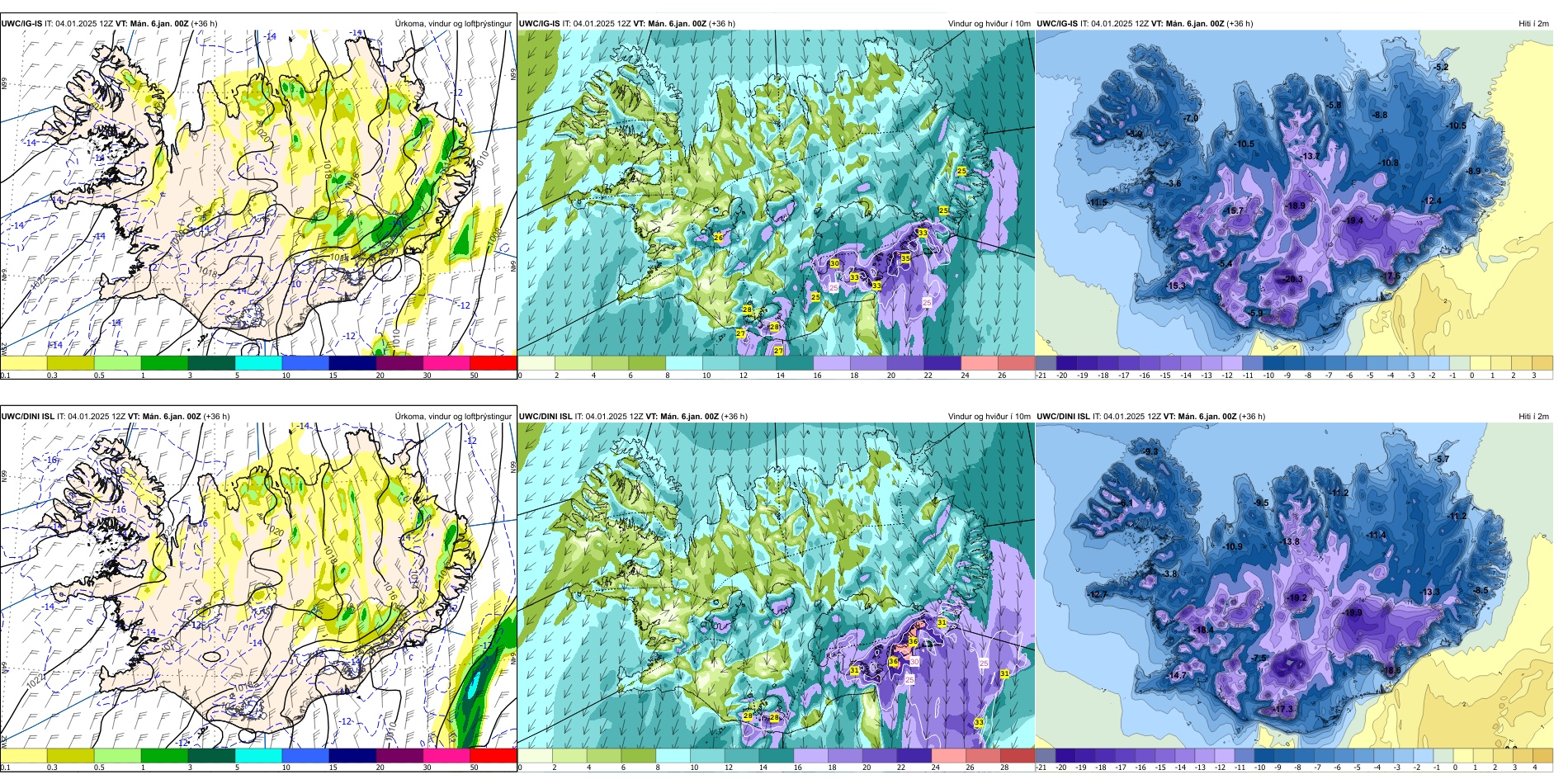Viewport: 1568px width, 784px height.
Task: Pick the orange 4 swatch in DINI temperature legend
Action: (1542, 756)
